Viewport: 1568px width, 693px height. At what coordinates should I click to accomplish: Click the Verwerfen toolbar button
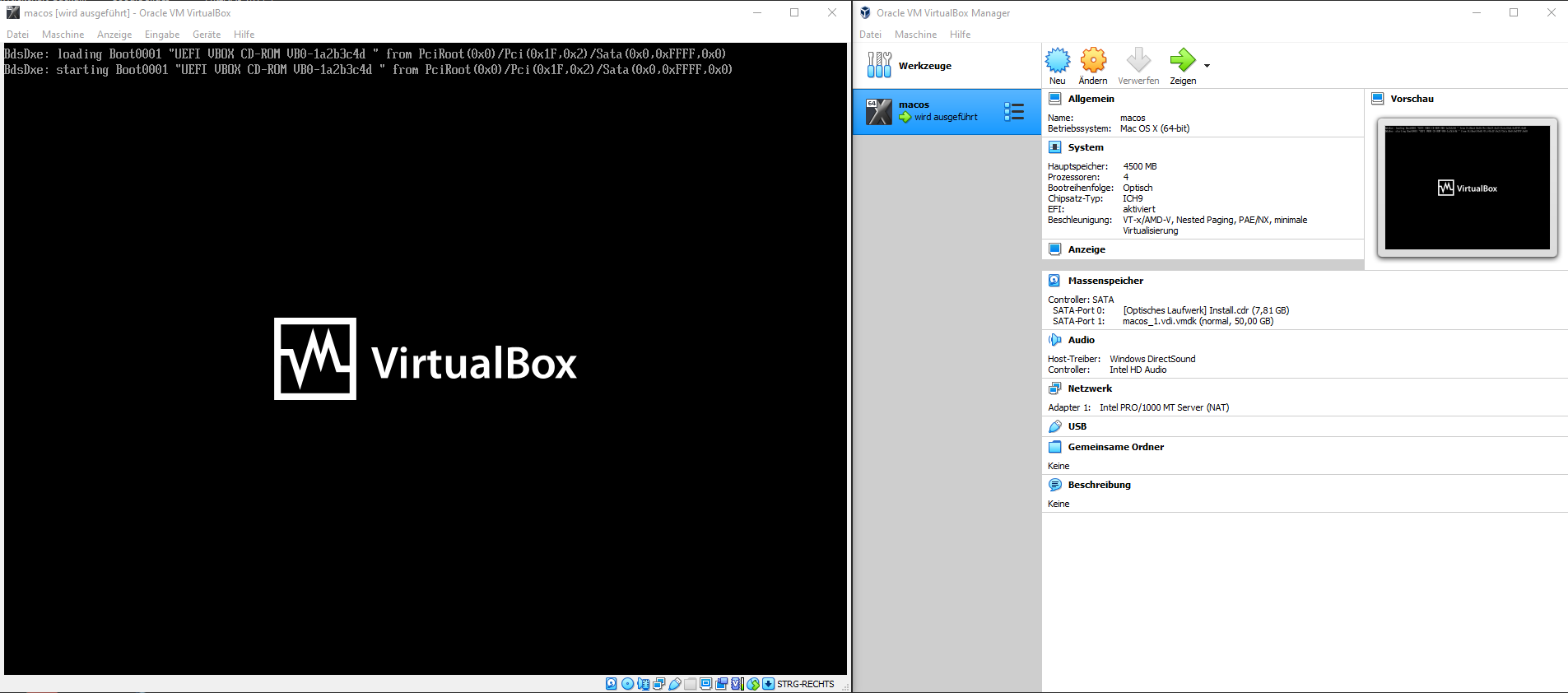tap(1138, 66)
